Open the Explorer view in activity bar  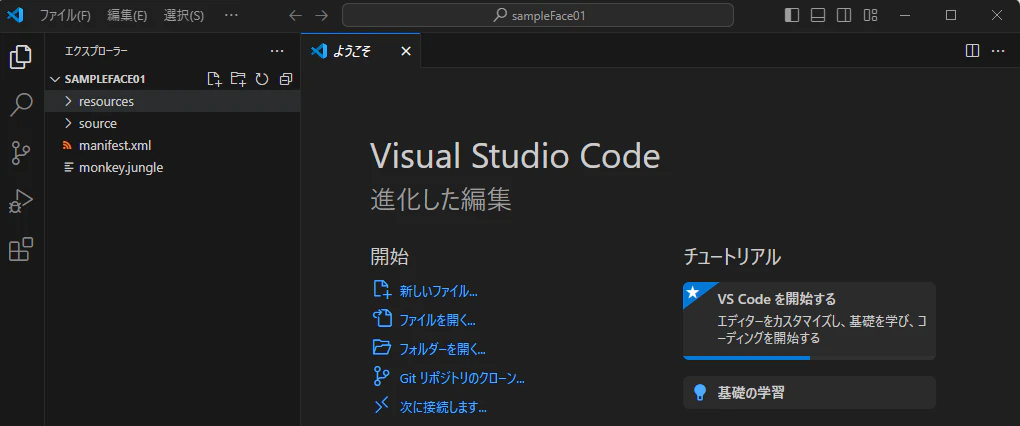click(21, 57)
